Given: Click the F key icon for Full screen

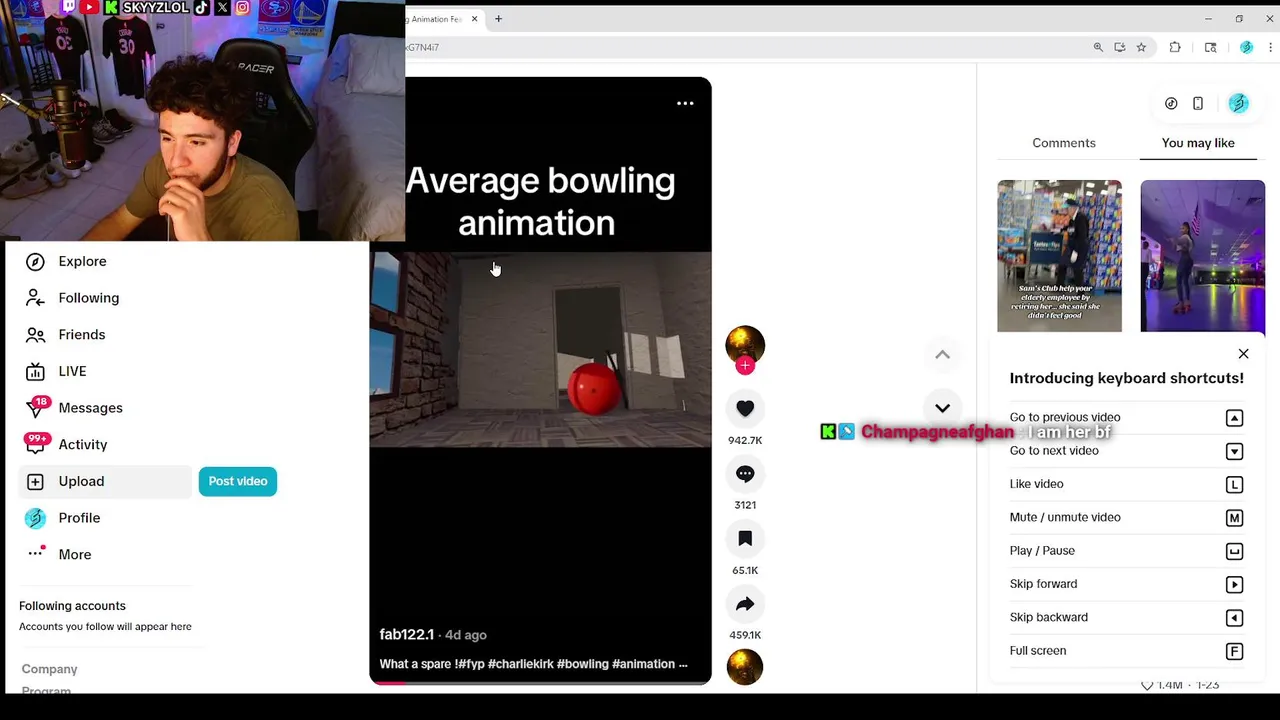Looking at the screenshot, I should pos(1234,651).
